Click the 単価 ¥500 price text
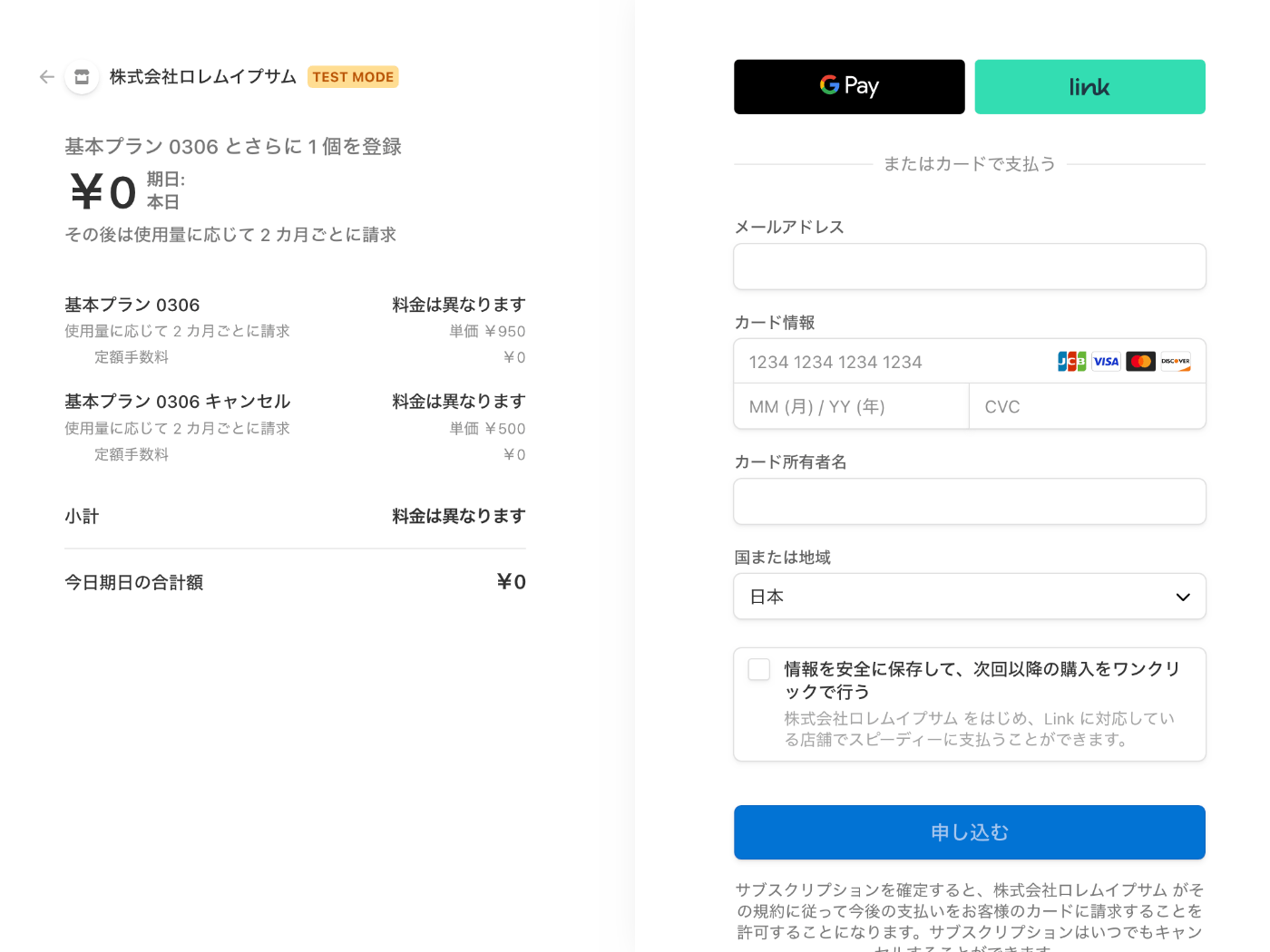 pos(487,429)
